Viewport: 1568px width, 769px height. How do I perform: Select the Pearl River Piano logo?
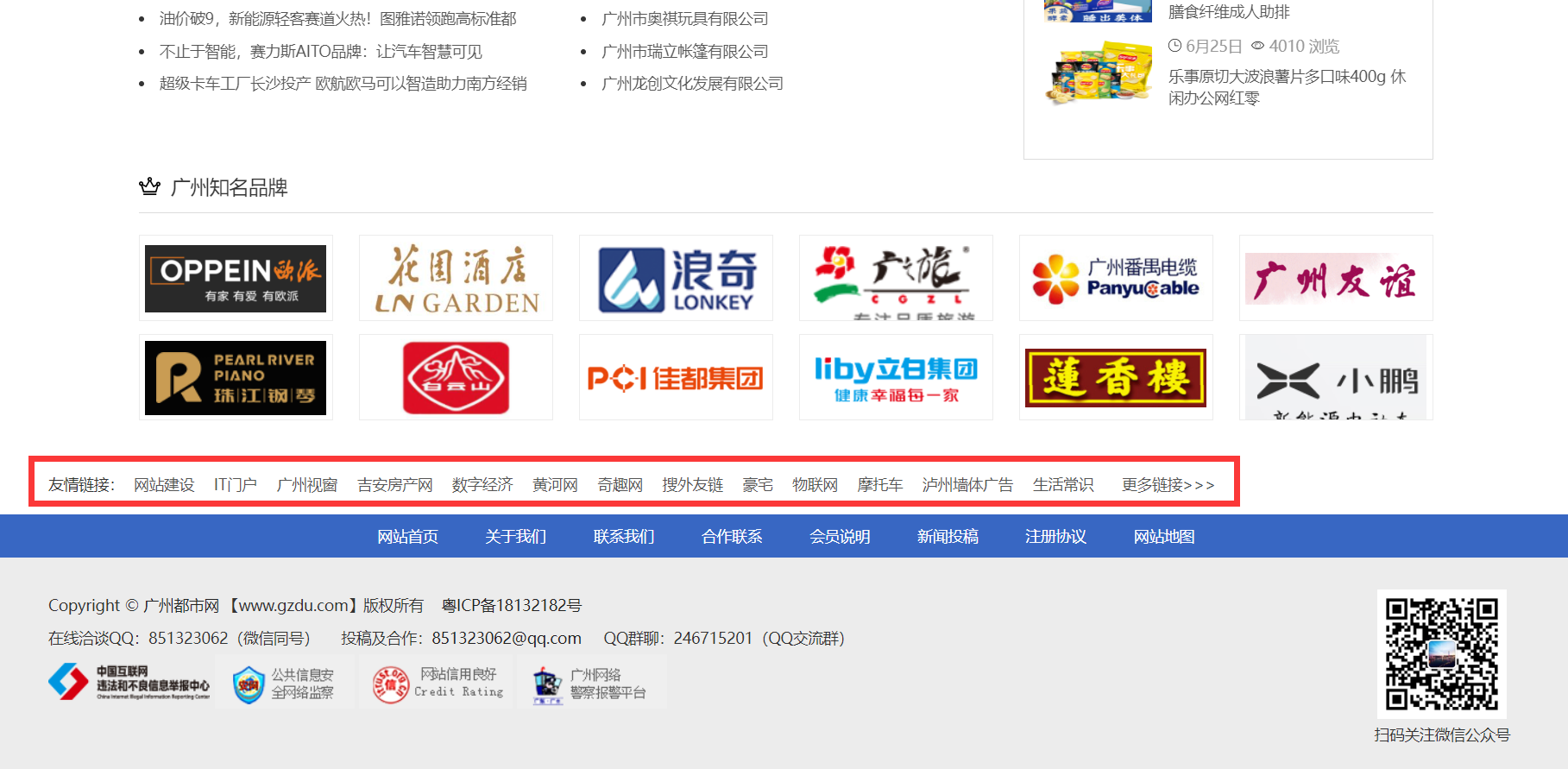point(236,377)
